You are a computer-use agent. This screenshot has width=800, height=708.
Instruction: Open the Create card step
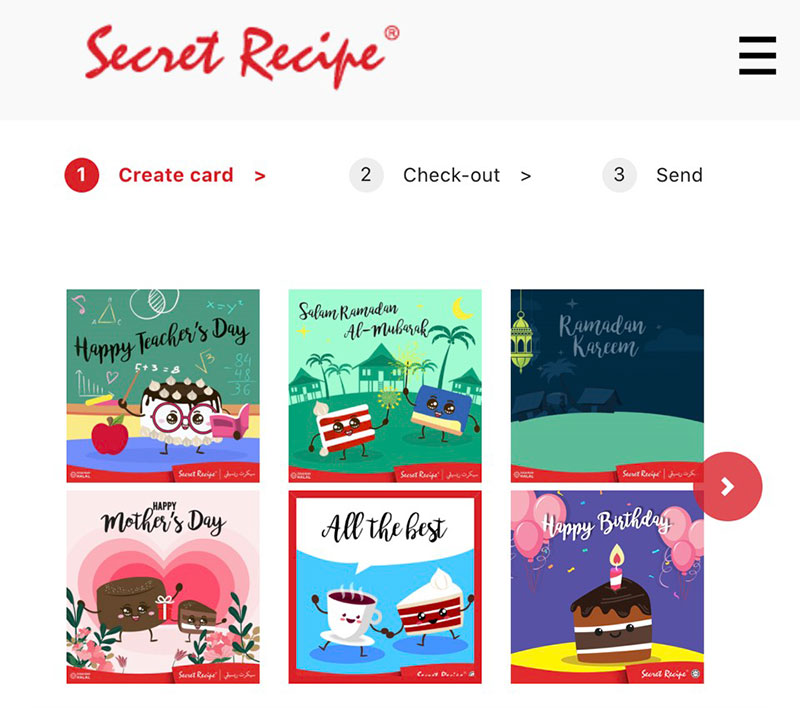coord(176,175)
